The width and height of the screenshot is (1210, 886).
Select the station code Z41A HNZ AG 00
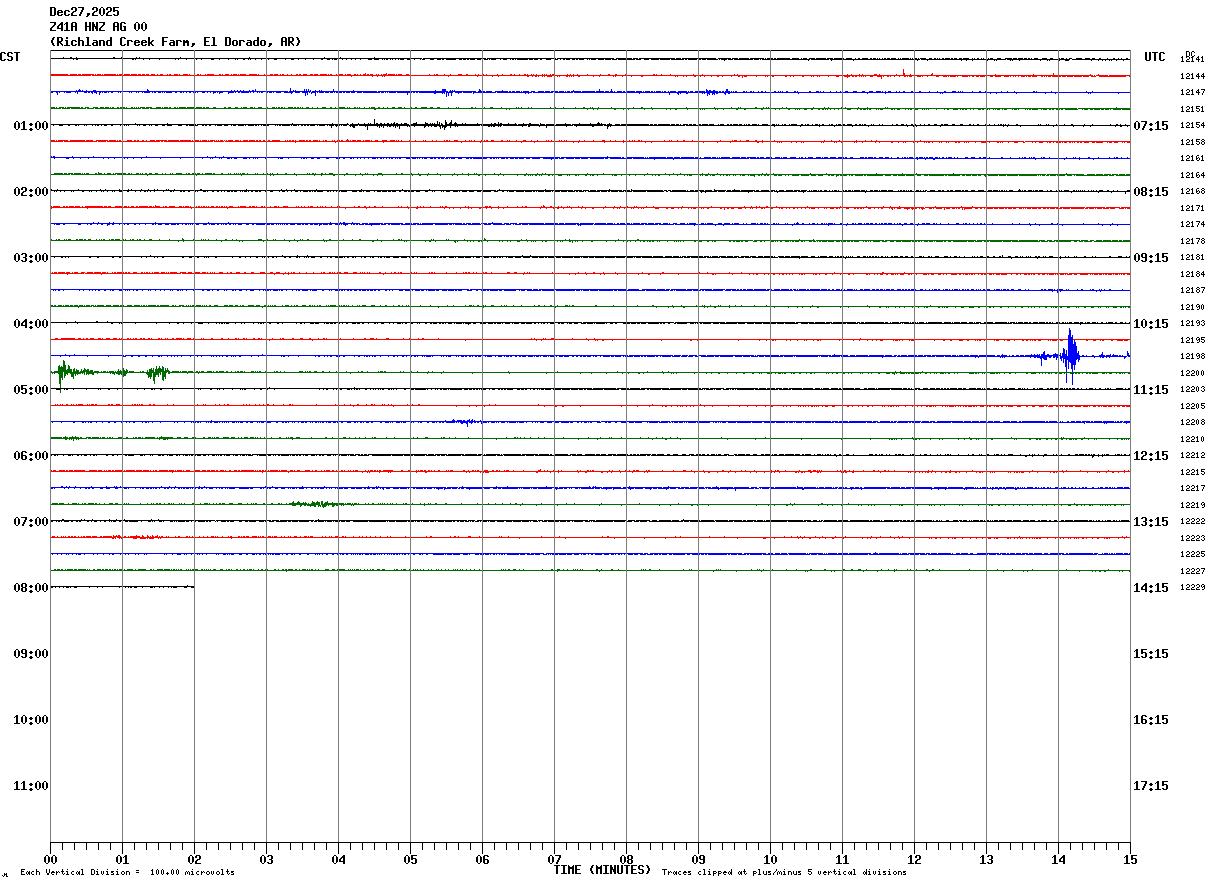(98, 27)
